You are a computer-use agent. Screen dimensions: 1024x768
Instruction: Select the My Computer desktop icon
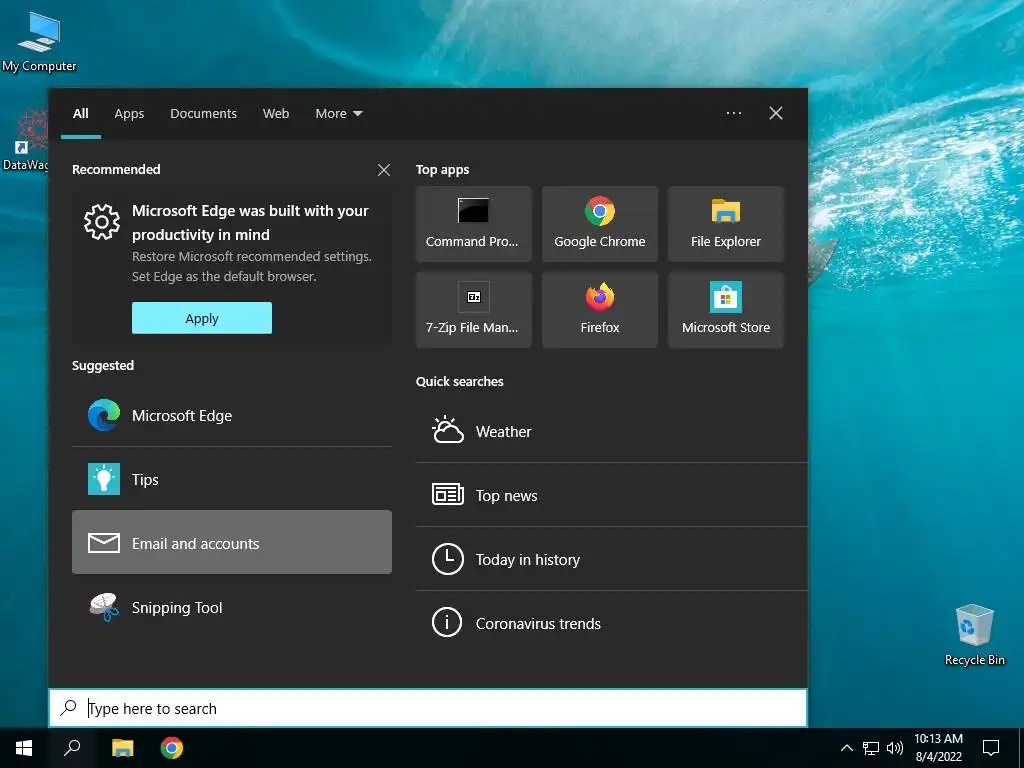pos(39,41)
